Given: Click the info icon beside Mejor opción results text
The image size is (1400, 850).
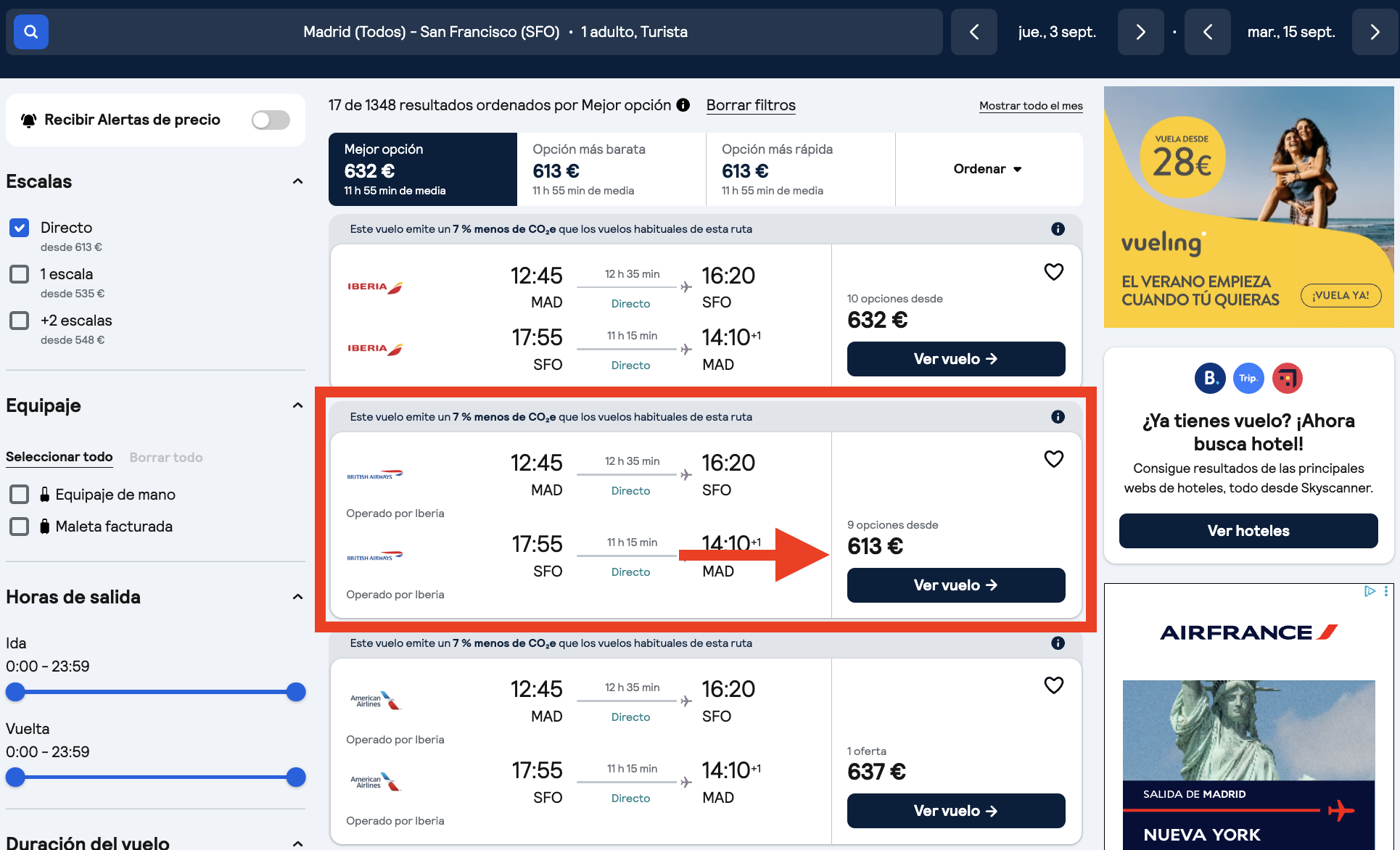Looking at the screenshot, I should pos(683,105).
